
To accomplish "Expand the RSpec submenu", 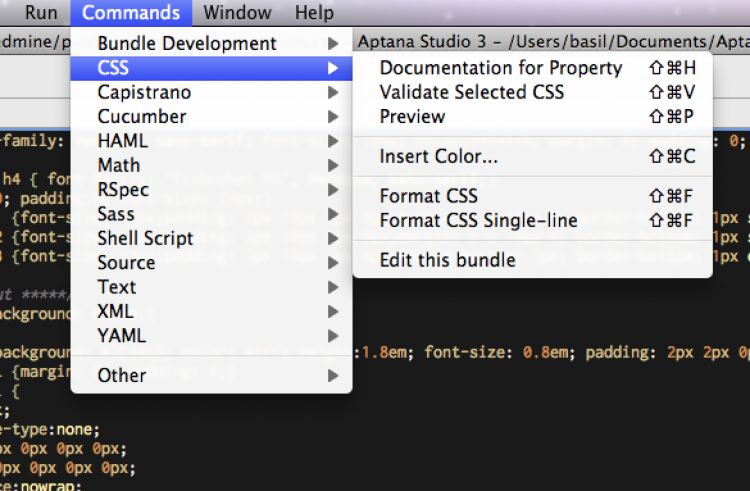I will (124, 190).
